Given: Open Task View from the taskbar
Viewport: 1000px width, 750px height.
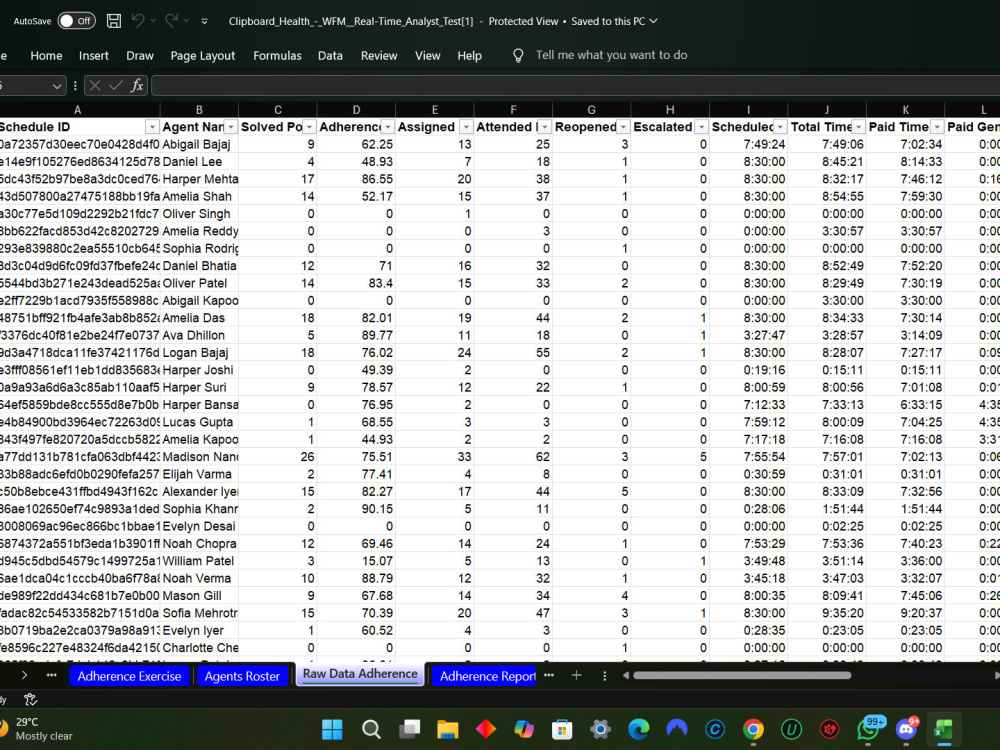Looking at the screenshot, I should coord(409,729).
